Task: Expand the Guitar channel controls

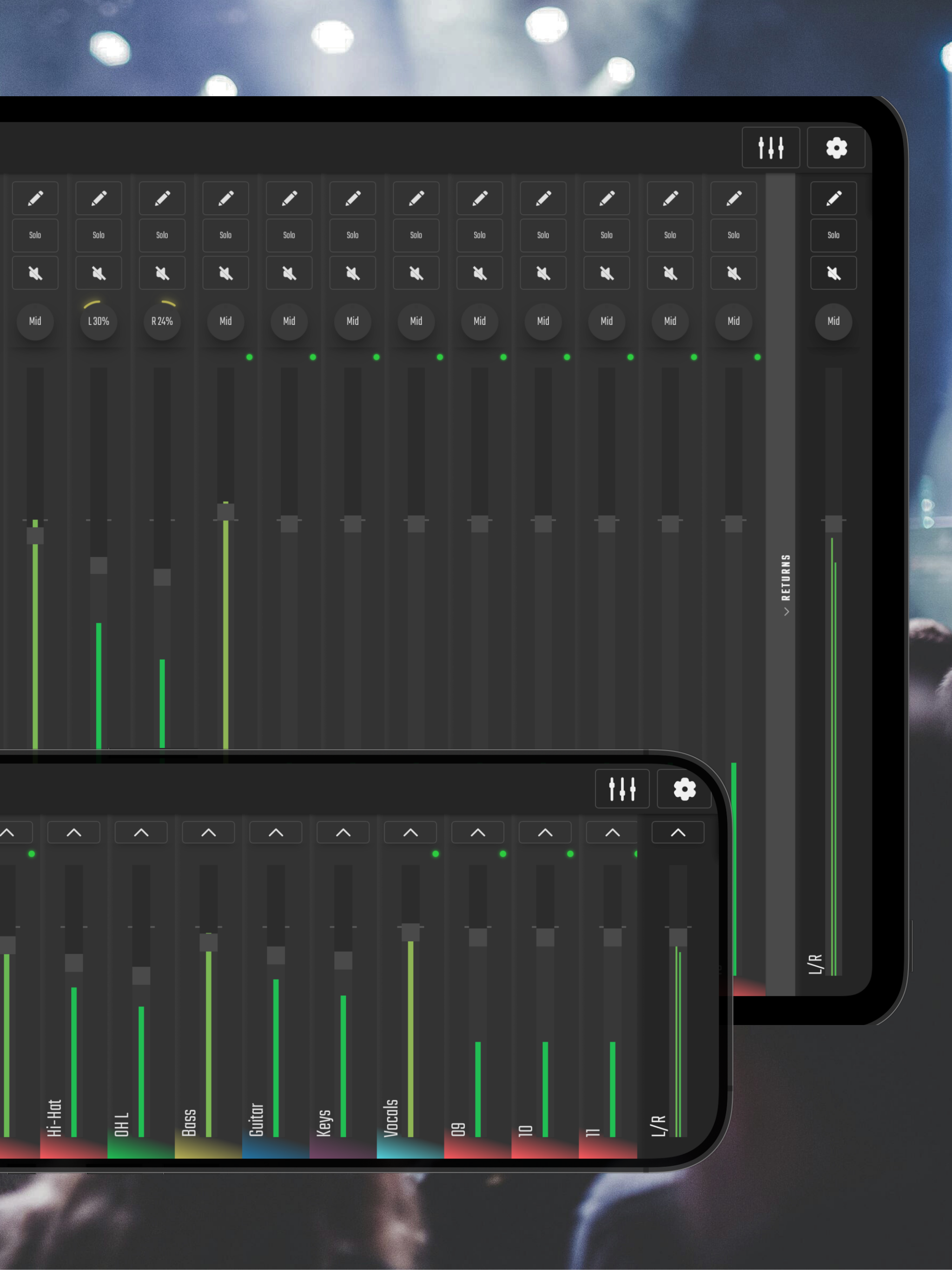Action: (276, 833)
